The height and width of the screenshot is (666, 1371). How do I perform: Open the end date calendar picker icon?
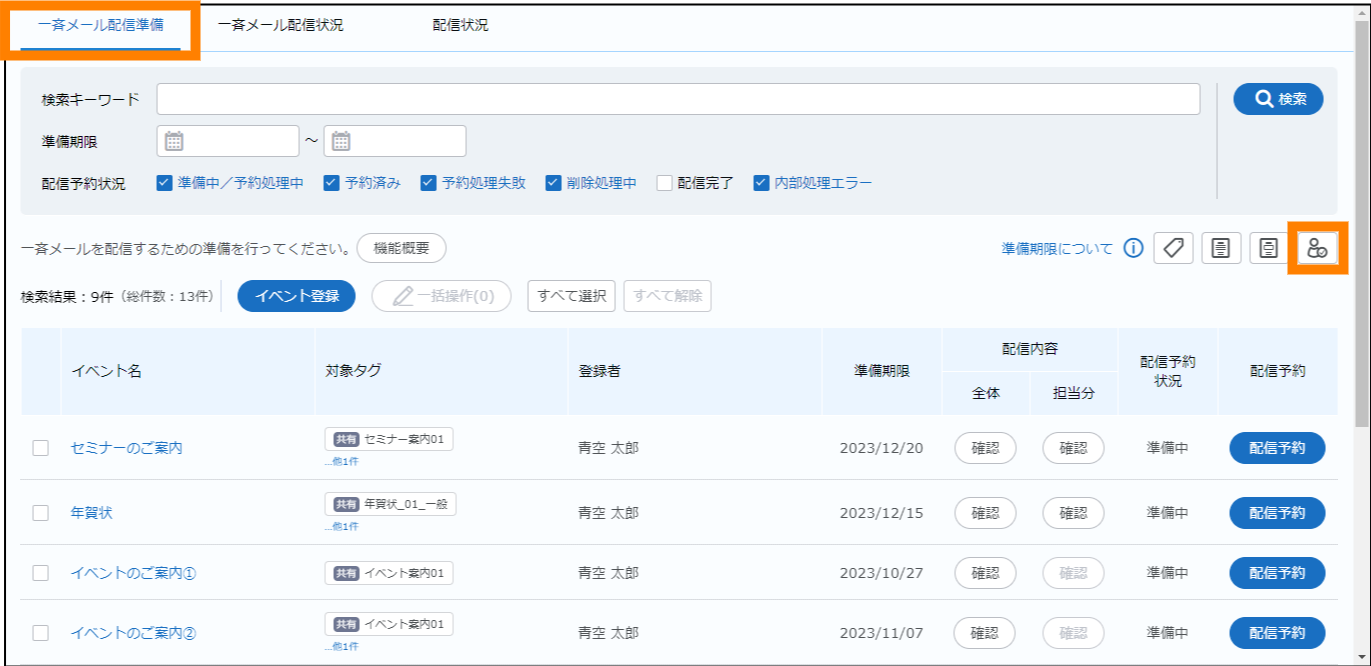[x=341, y=141]
